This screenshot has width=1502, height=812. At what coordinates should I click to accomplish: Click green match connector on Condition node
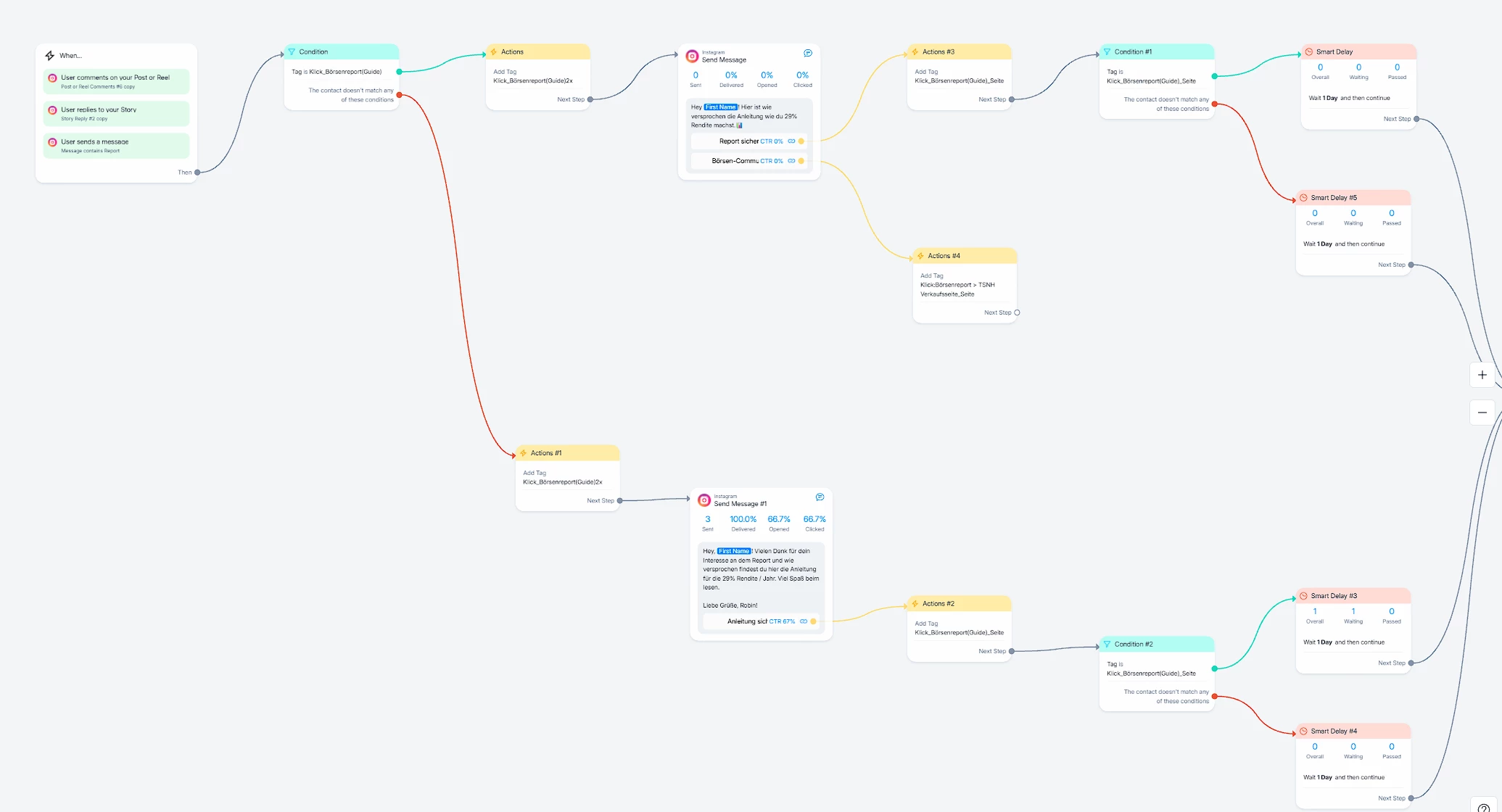click(400, 72)
